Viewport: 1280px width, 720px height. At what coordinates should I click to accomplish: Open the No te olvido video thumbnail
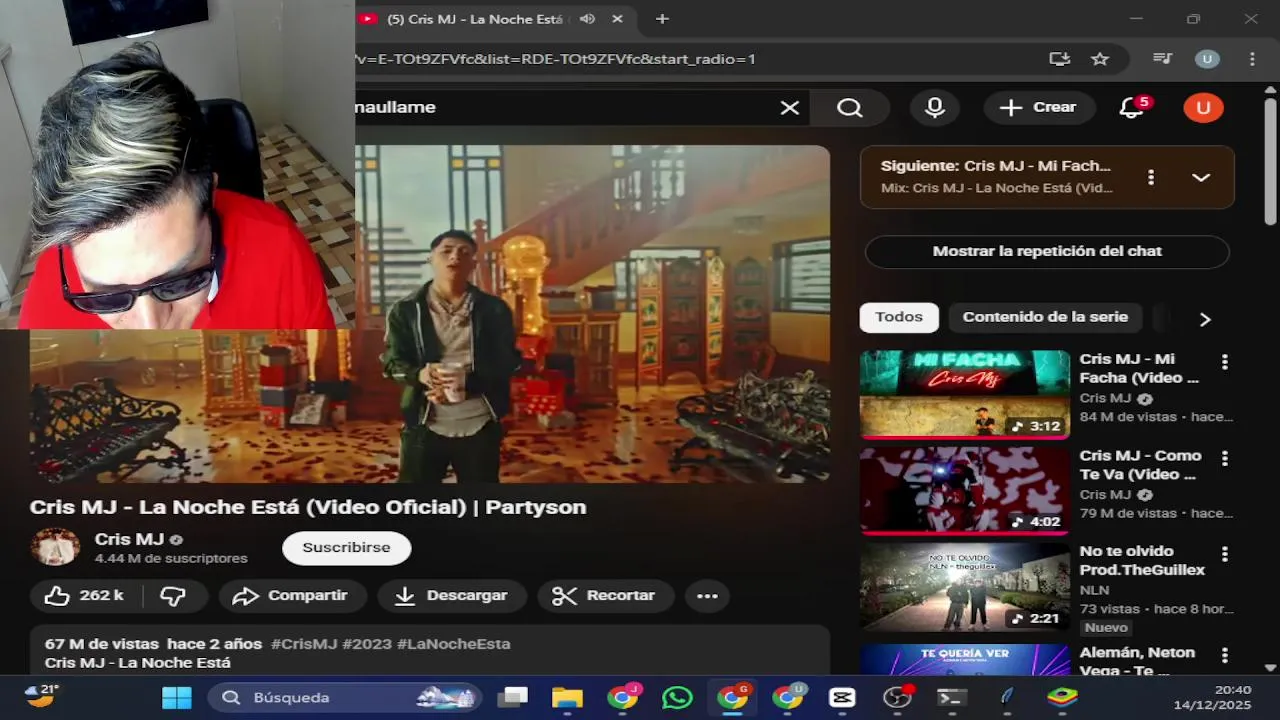(x=964, y=587)
